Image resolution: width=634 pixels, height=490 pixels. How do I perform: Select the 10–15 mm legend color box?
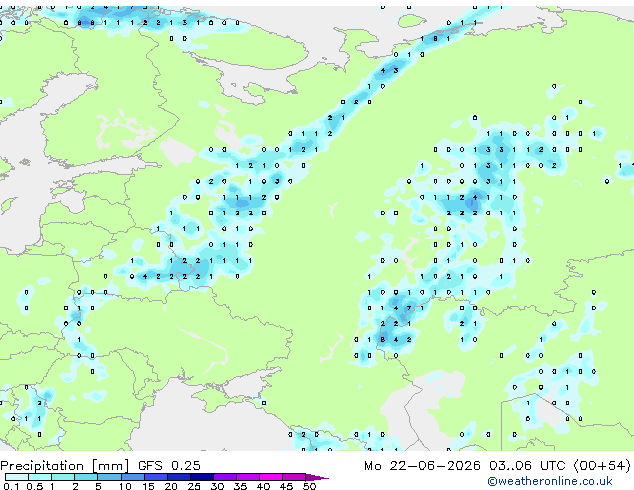click(132, 477)
